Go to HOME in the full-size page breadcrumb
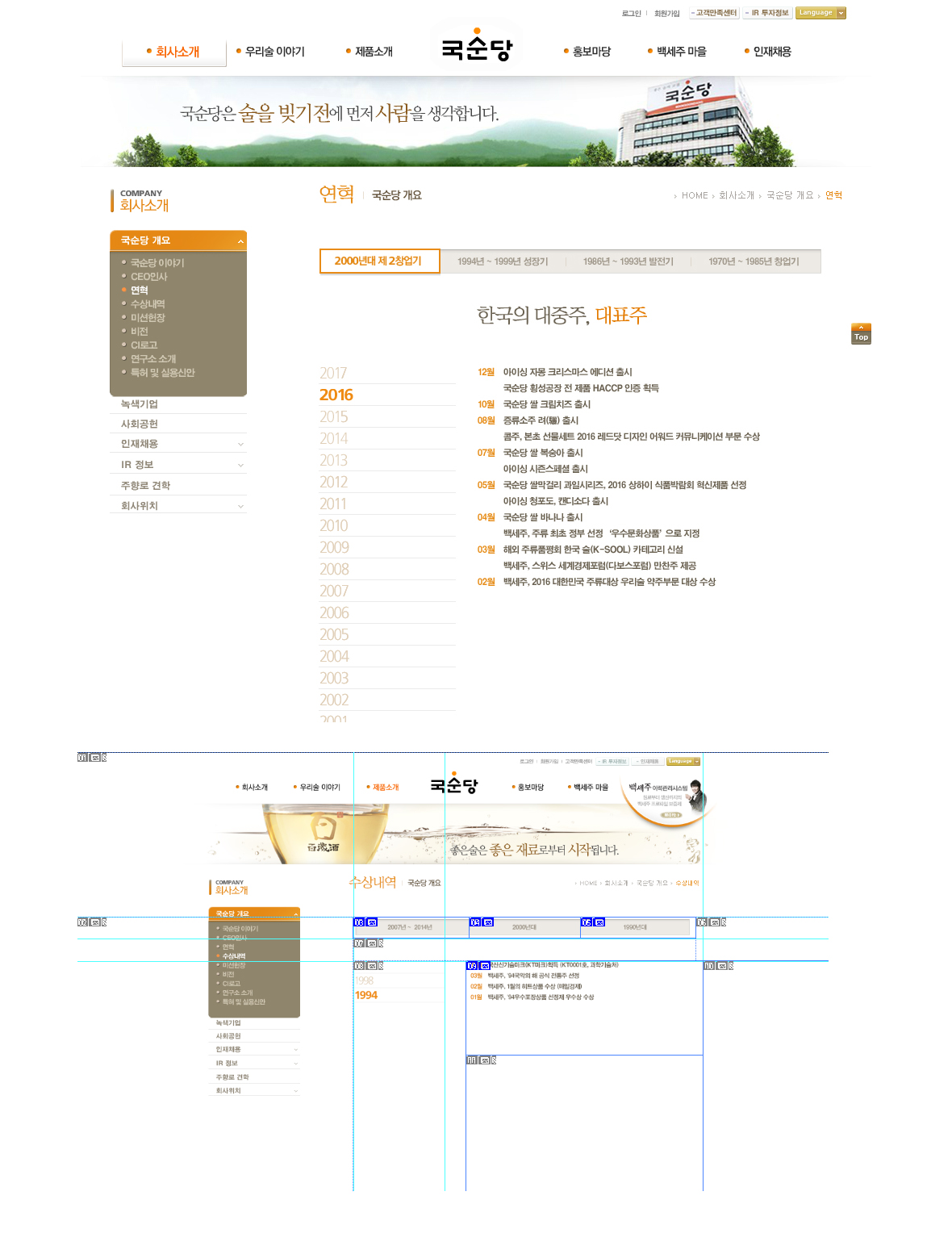 (695, 196)
